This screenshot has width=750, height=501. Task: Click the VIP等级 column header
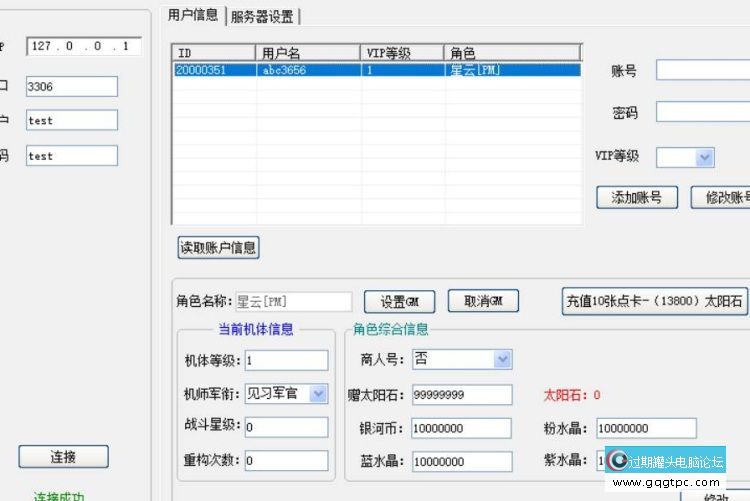(x=401, y=53)
